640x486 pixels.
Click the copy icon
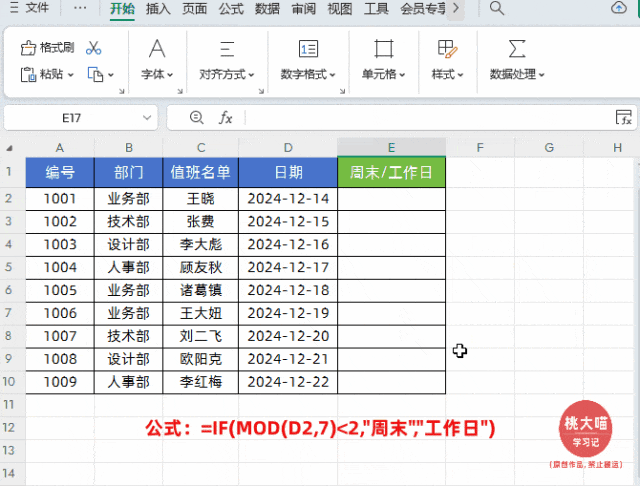coord(96,75)
